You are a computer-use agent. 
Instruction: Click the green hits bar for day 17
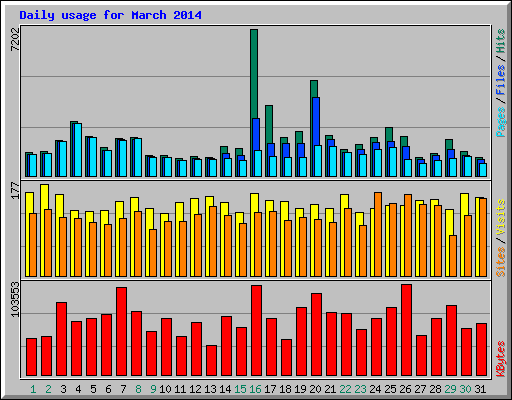269,124
